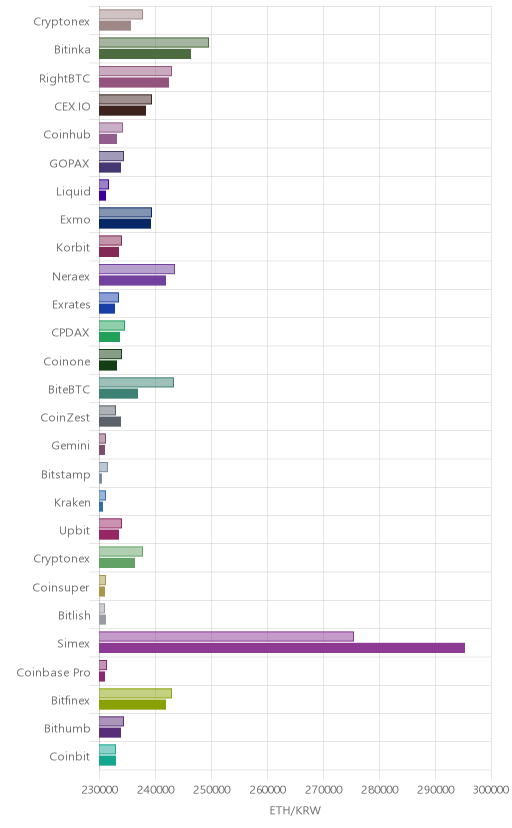Click the RightBTC axis label
Image resolution: width=512 pixels, height=828 pixels.
(64, 79)
